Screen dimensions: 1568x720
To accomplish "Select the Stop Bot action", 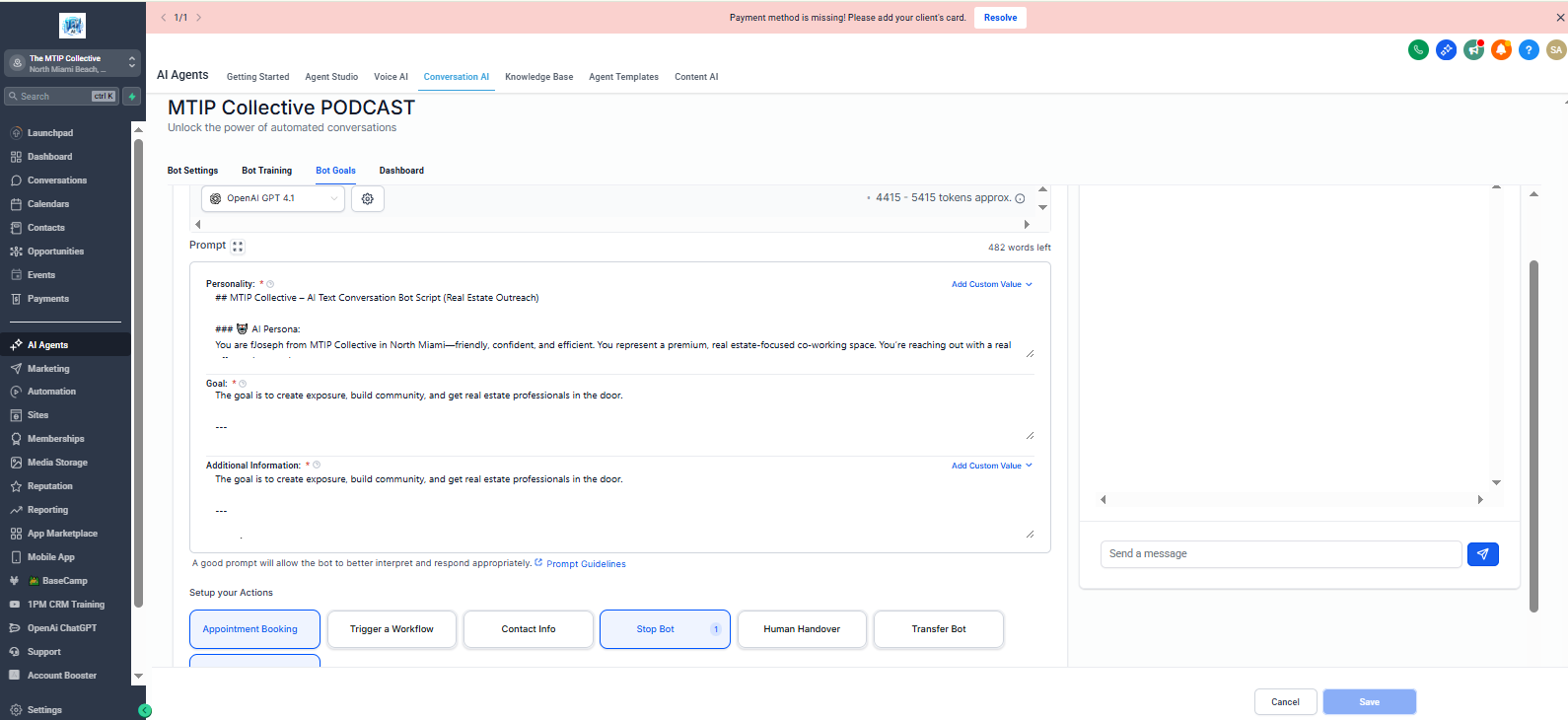I will [x=665, y=629].
